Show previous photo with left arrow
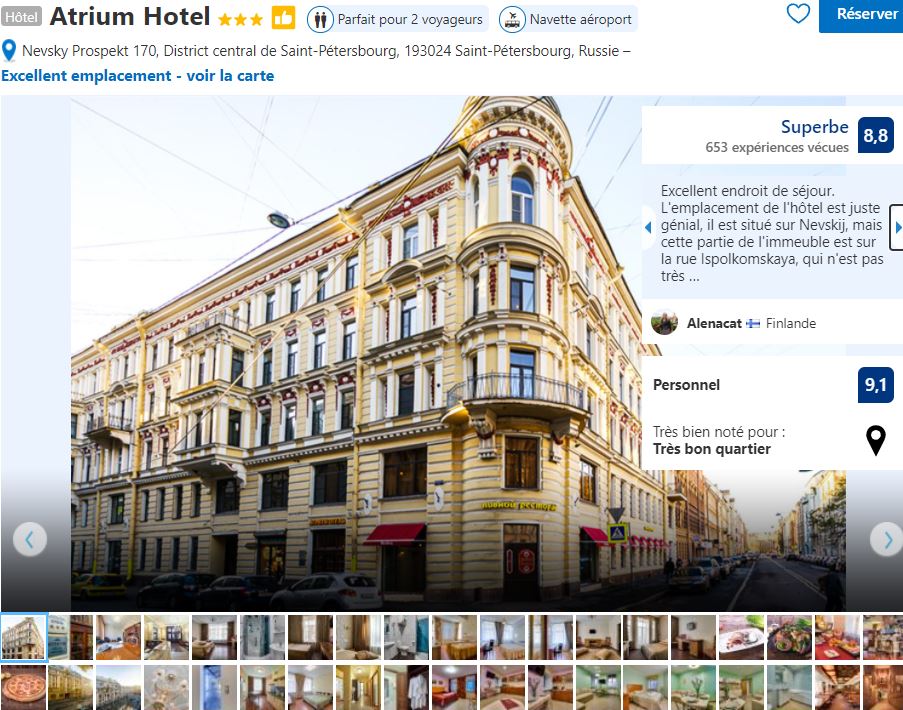Image resolution: width=903 pixels, height=710 pixels. (29, 540)
